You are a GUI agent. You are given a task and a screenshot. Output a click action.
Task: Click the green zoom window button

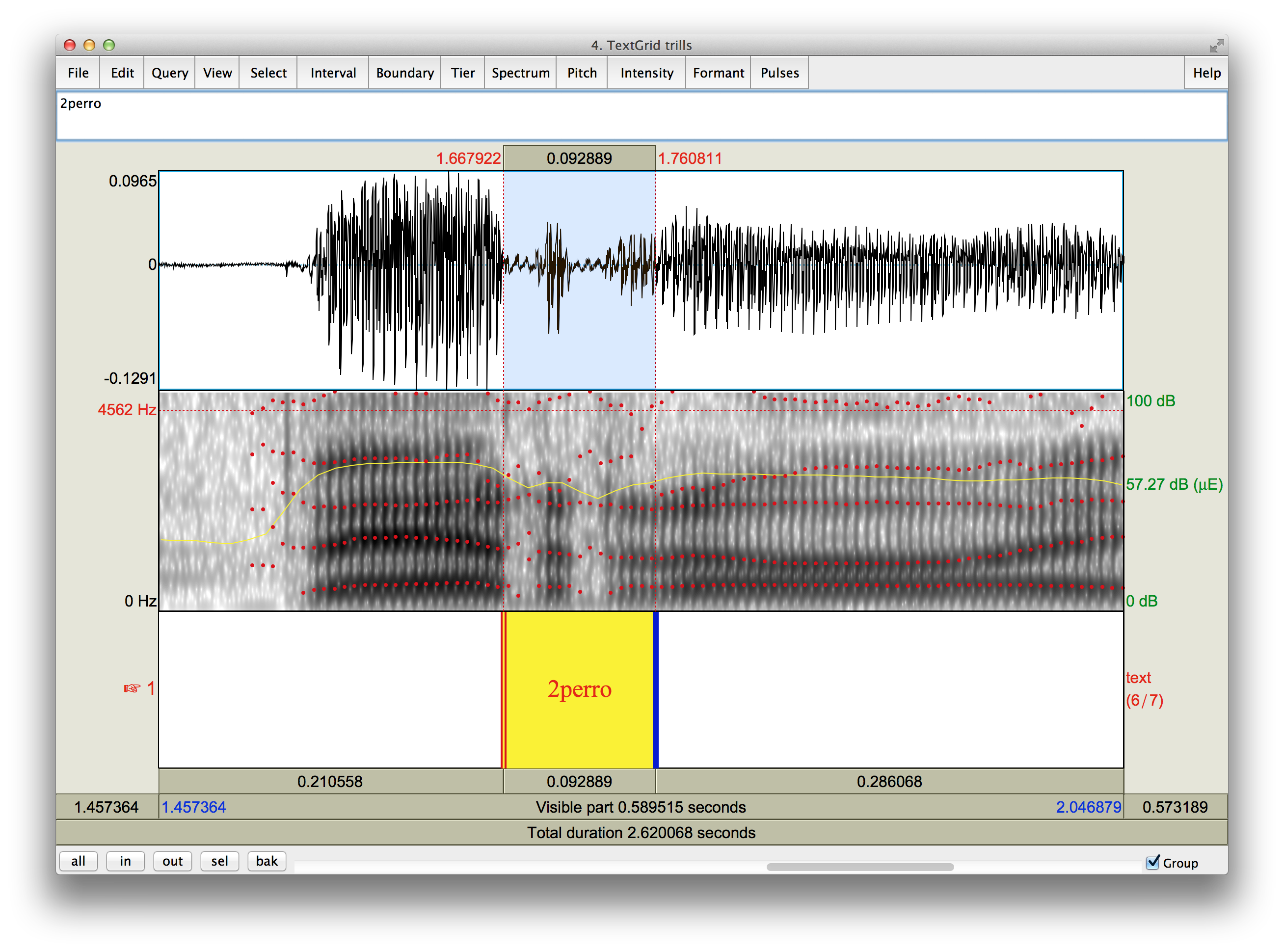[109, 46]
